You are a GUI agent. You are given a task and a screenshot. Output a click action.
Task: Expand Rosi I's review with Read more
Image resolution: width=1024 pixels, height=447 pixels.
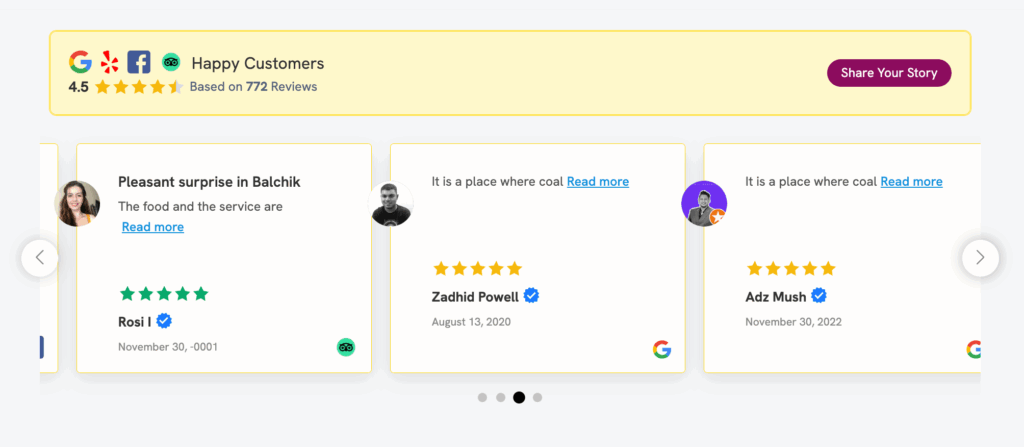pyautogui.click(x=153, y=227)
